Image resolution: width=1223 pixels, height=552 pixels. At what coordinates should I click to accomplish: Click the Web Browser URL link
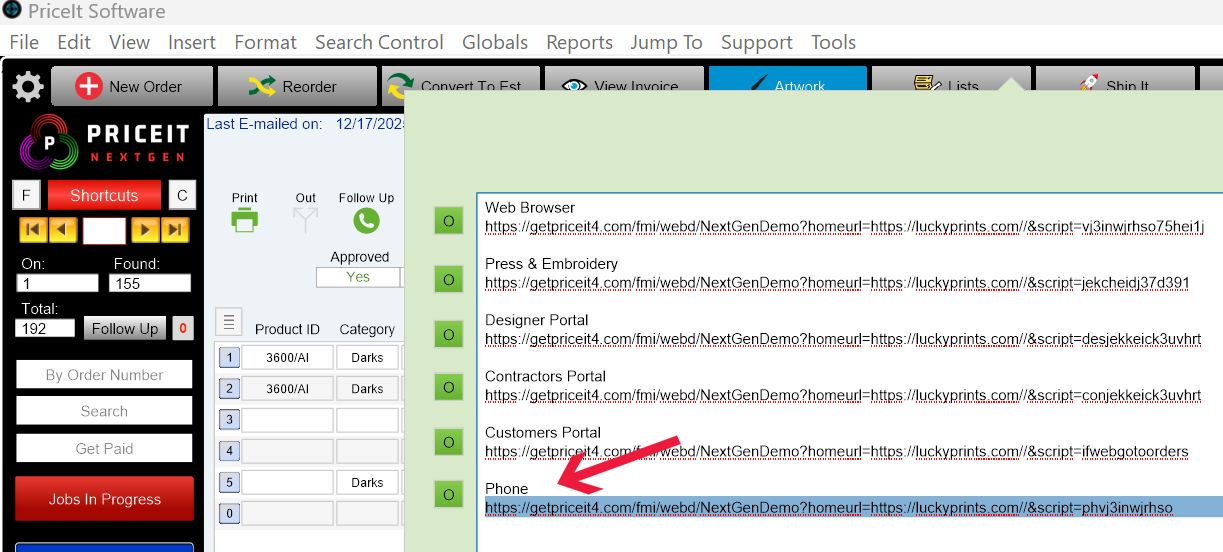844,227
